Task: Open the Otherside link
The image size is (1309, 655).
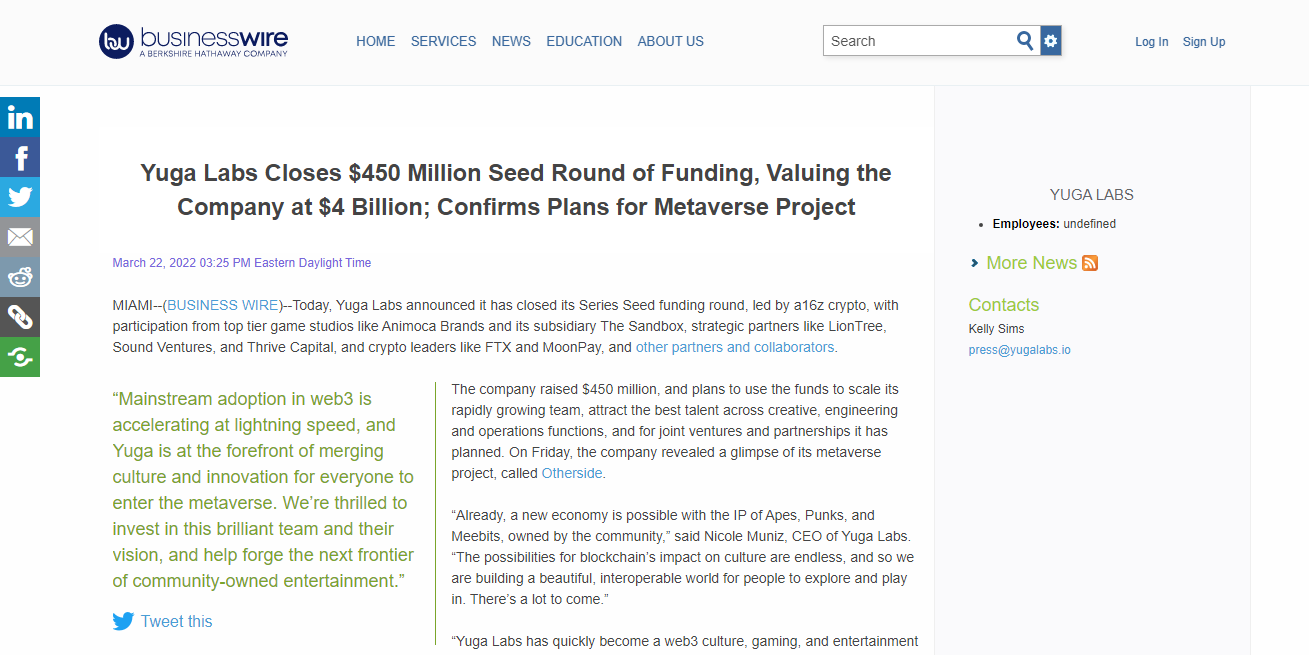Action: click(x=572, y=473)
